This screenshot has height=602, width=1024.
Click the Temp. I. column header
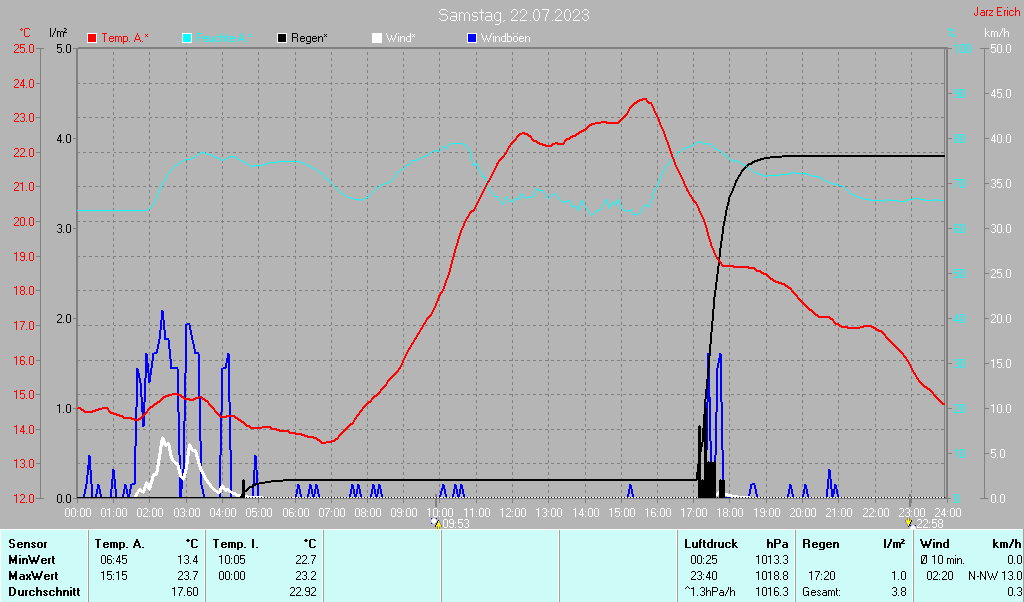[235, 544]
